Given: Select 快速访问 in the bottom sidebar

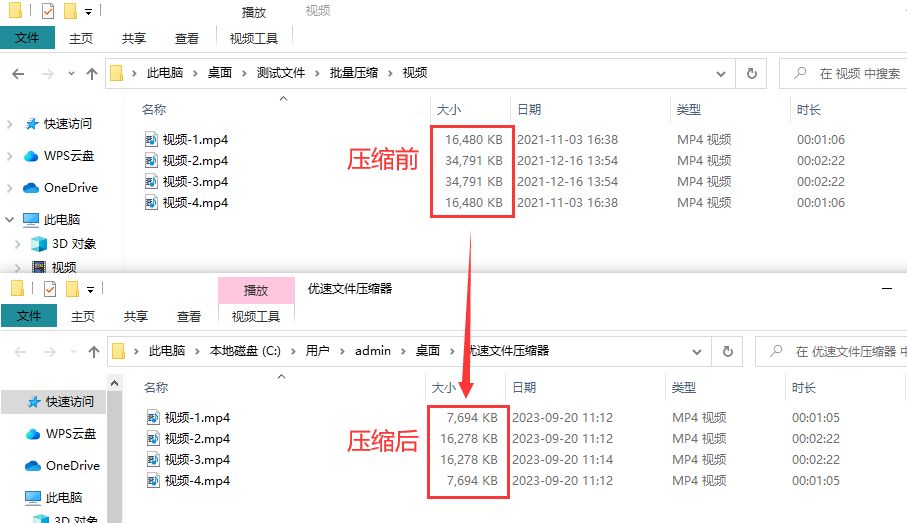Looking at the screenshot, I should (x=54, y=402).
